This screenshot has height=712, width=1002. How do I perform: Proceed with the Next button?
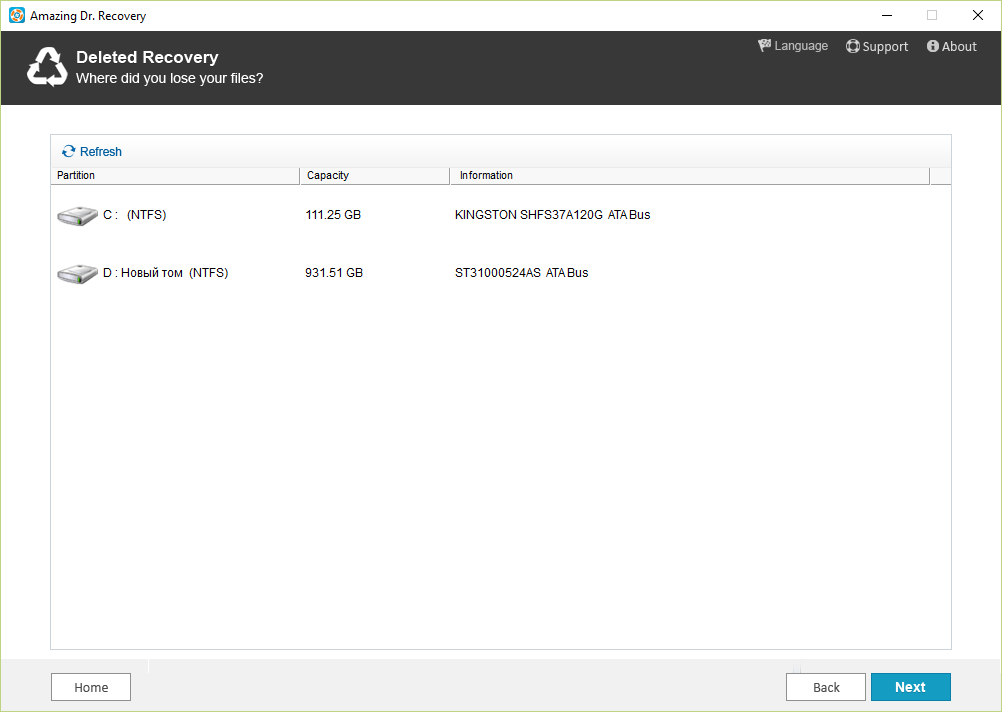pyautogui.click(x=911, y=687)
